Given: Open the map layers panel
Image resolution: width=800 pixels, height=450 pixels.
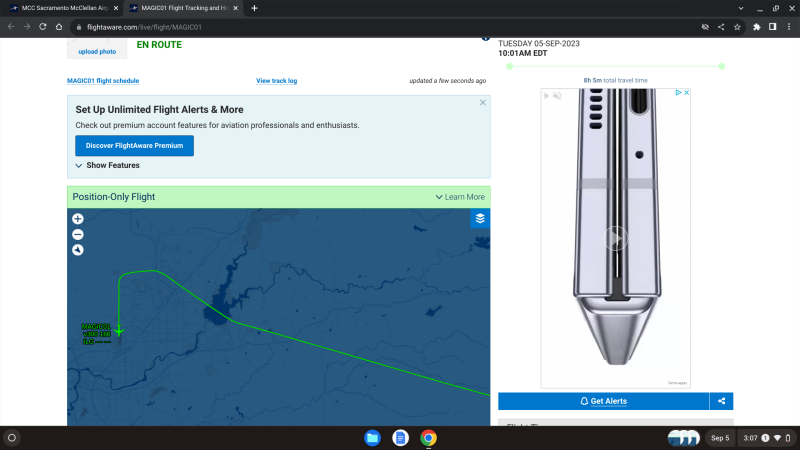Looking at the screenshot, I should tap(480, 219).
